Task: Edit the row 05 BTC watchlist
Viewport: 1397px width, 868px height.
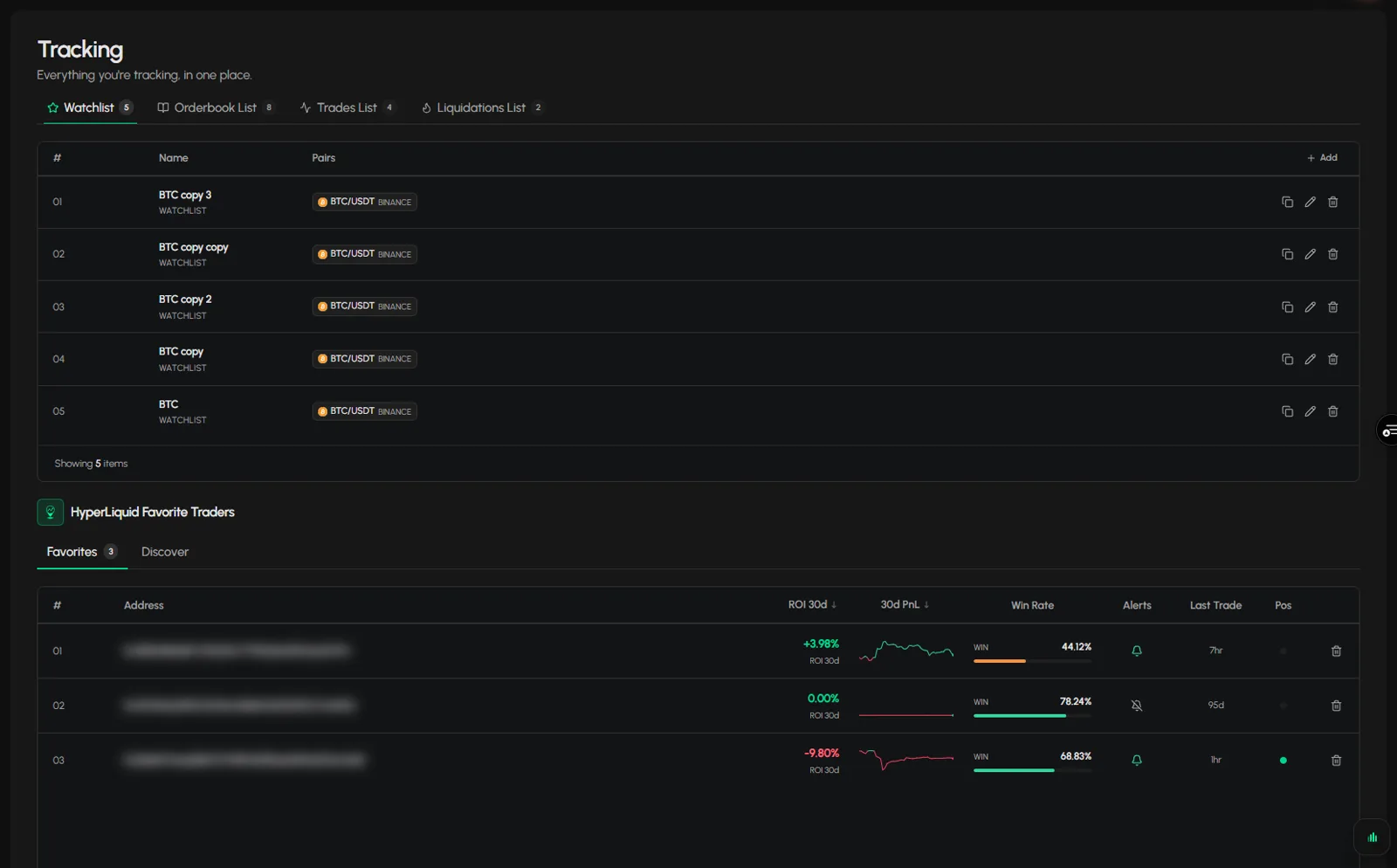Action: (1310, 411)
